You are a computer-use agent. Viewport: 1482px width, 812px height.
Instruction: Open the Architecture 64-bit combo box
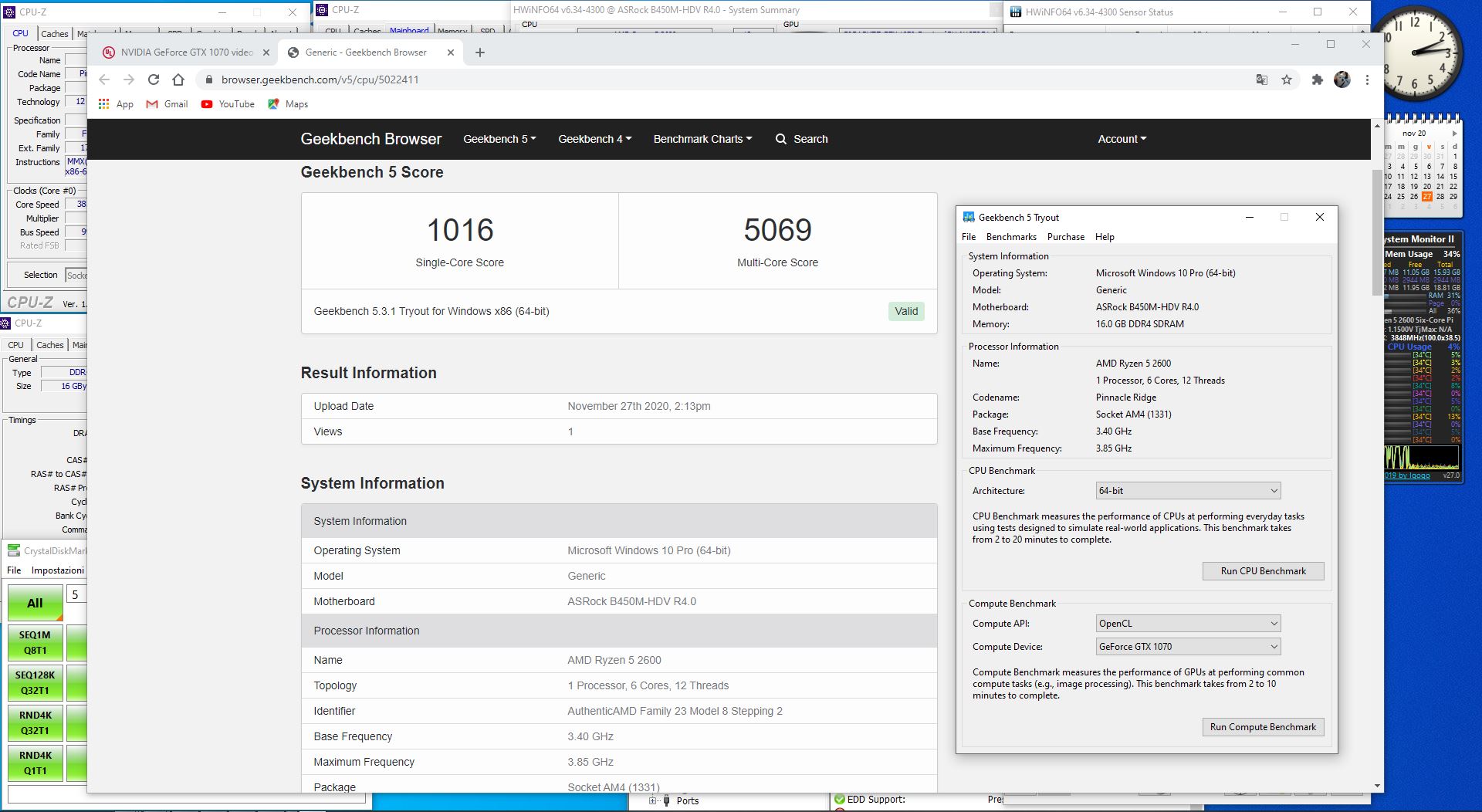click(x=1188, y=491)
